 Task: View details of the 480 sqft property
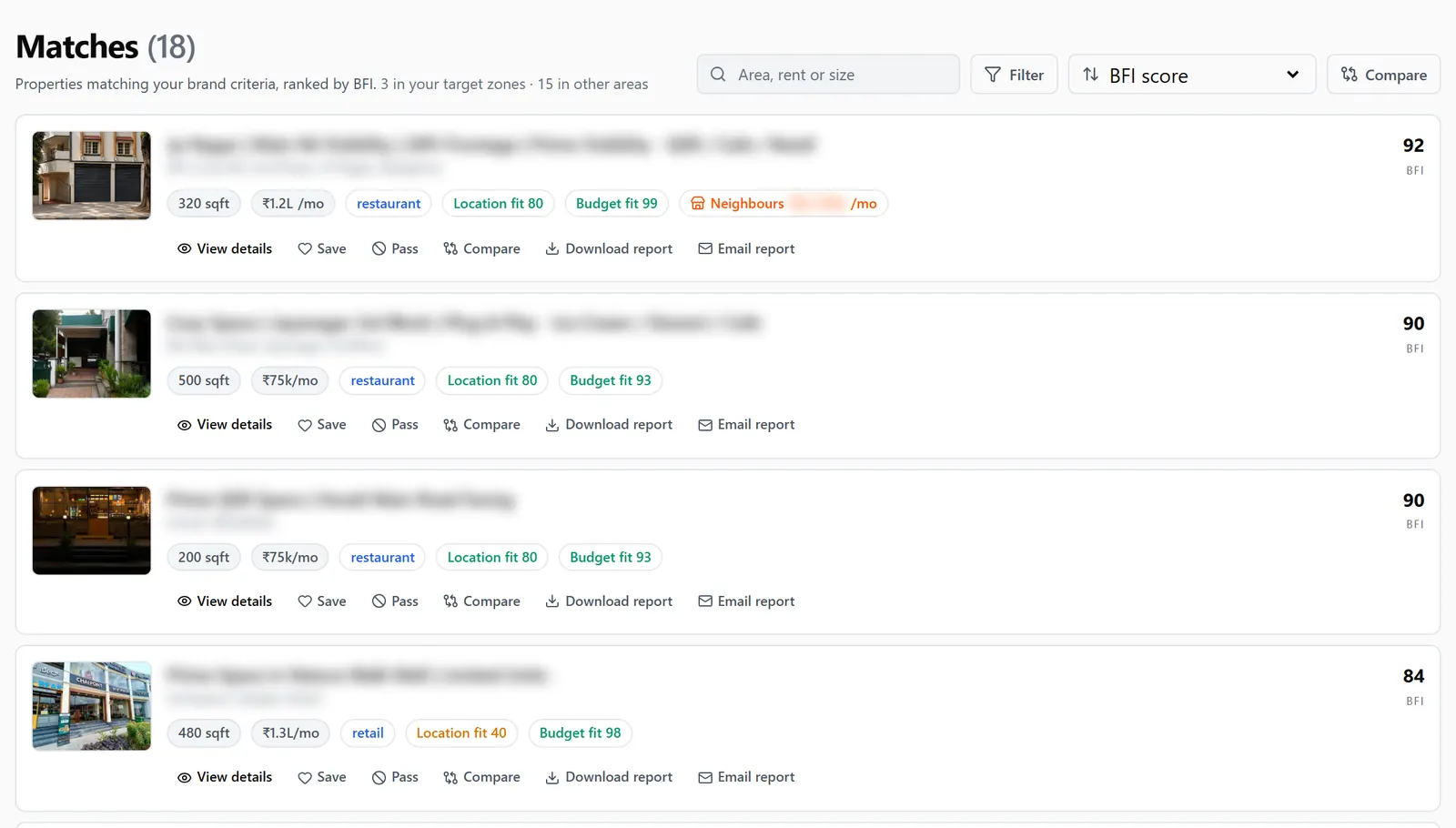pyautogui.click(x=225, y=777)
